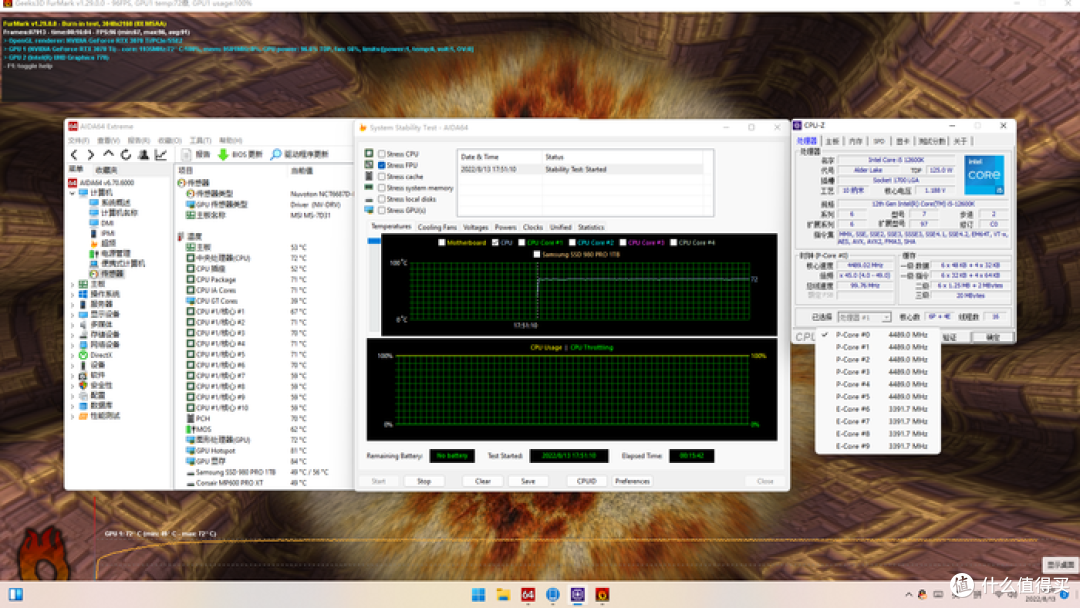Switch to the Voltages tab
Viewport: 1080px width, 608px height.
coord(475,227)
